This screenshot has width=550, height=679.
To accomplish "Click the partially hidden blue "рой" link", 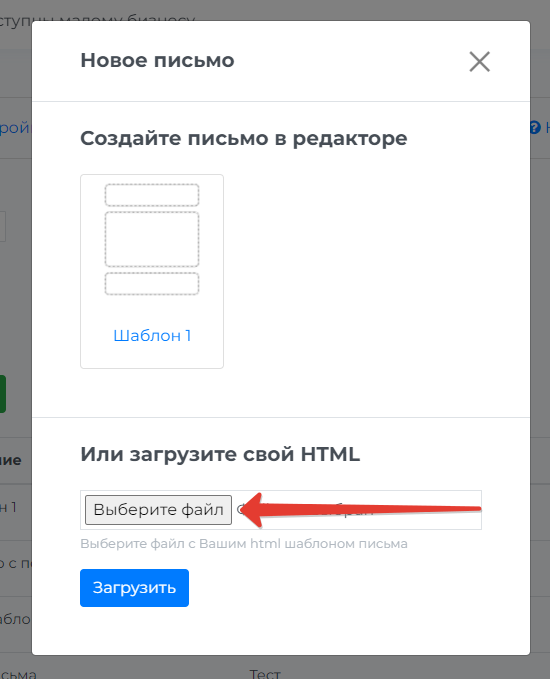I will click(14, 128).
